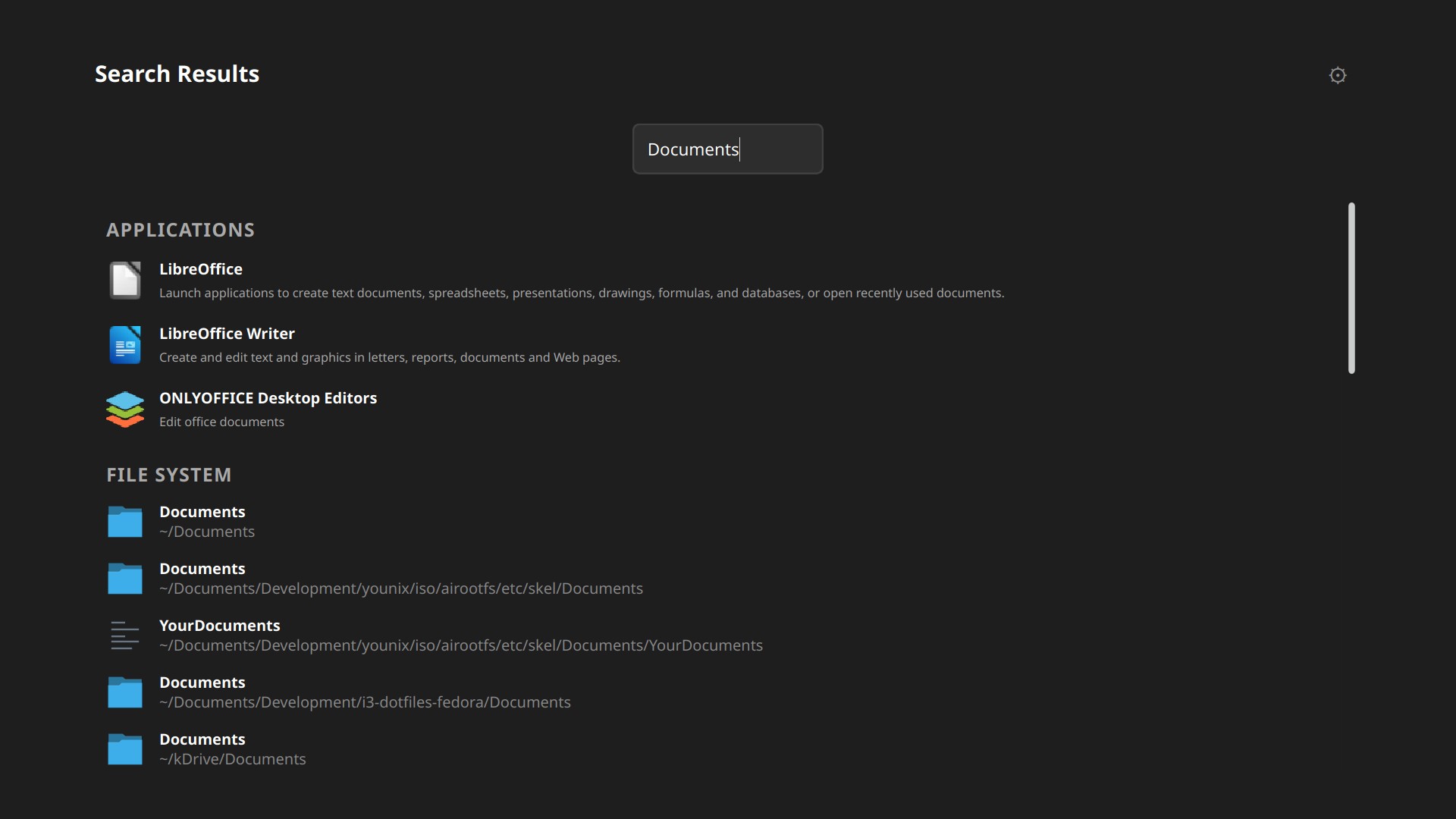Open ONLYOFFICE Desktop Editors icon
The height and width of the screenshot is (819, 1456).
coord(125,409)
